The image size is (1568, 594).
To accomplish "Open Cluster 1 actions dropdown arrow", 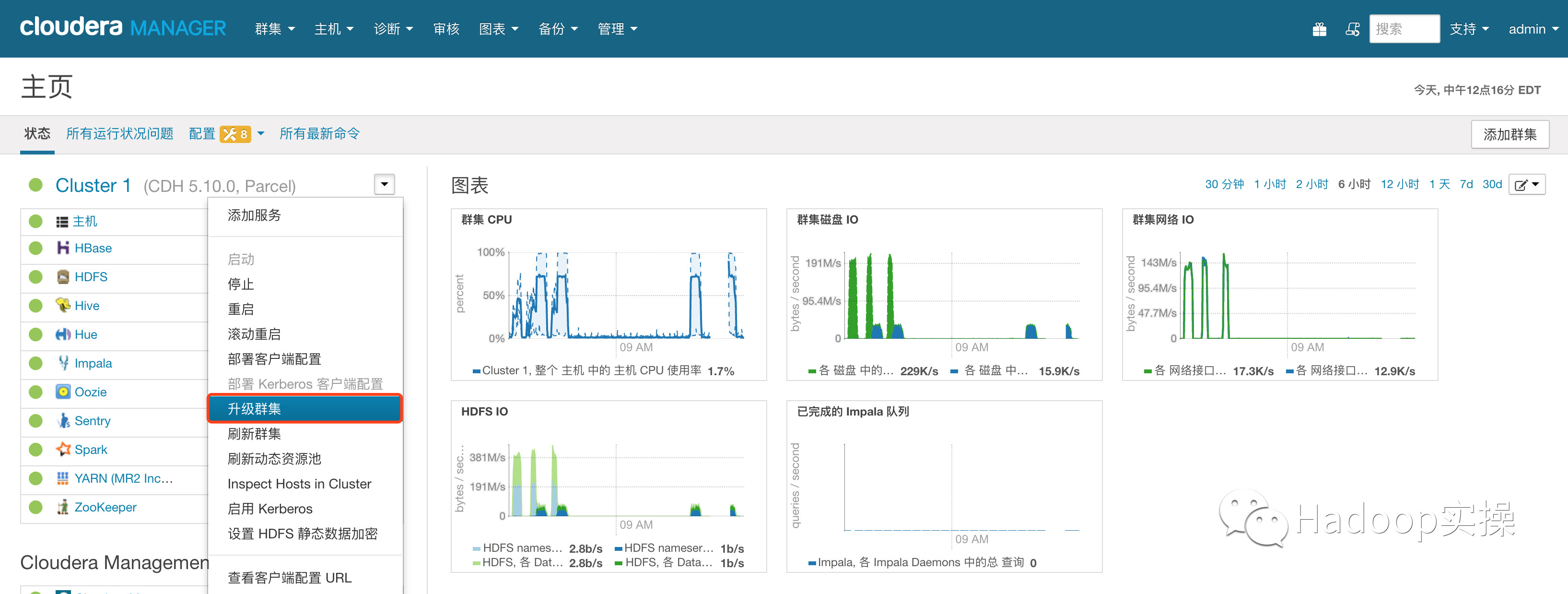I will tap(384, 184).
